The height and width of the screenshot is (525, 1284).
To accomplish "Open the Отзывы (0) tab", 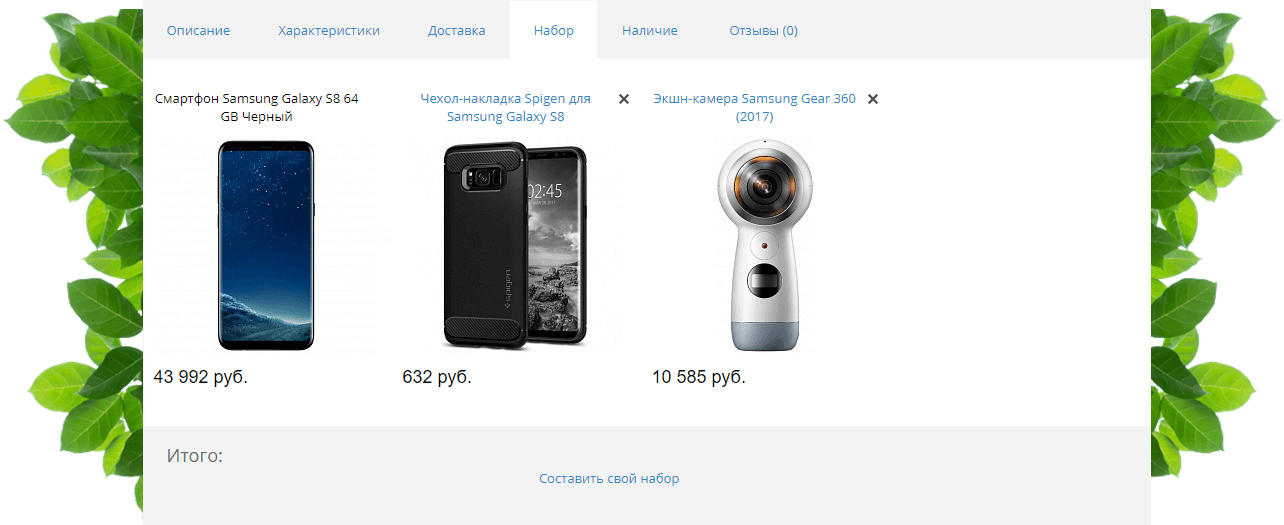I will pos(764,31).
